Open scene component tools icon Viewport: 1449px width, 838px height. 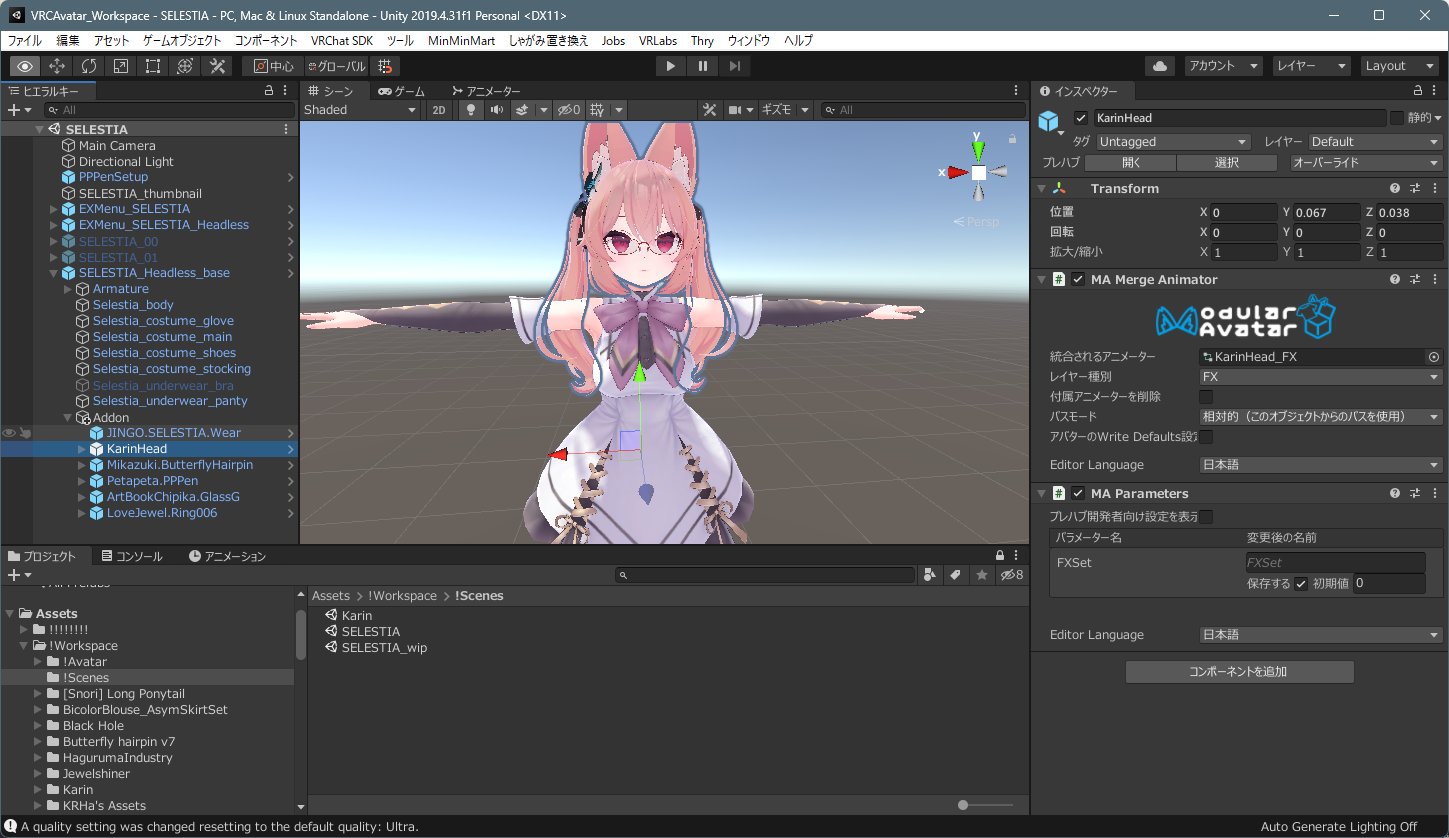pos(709,110)
